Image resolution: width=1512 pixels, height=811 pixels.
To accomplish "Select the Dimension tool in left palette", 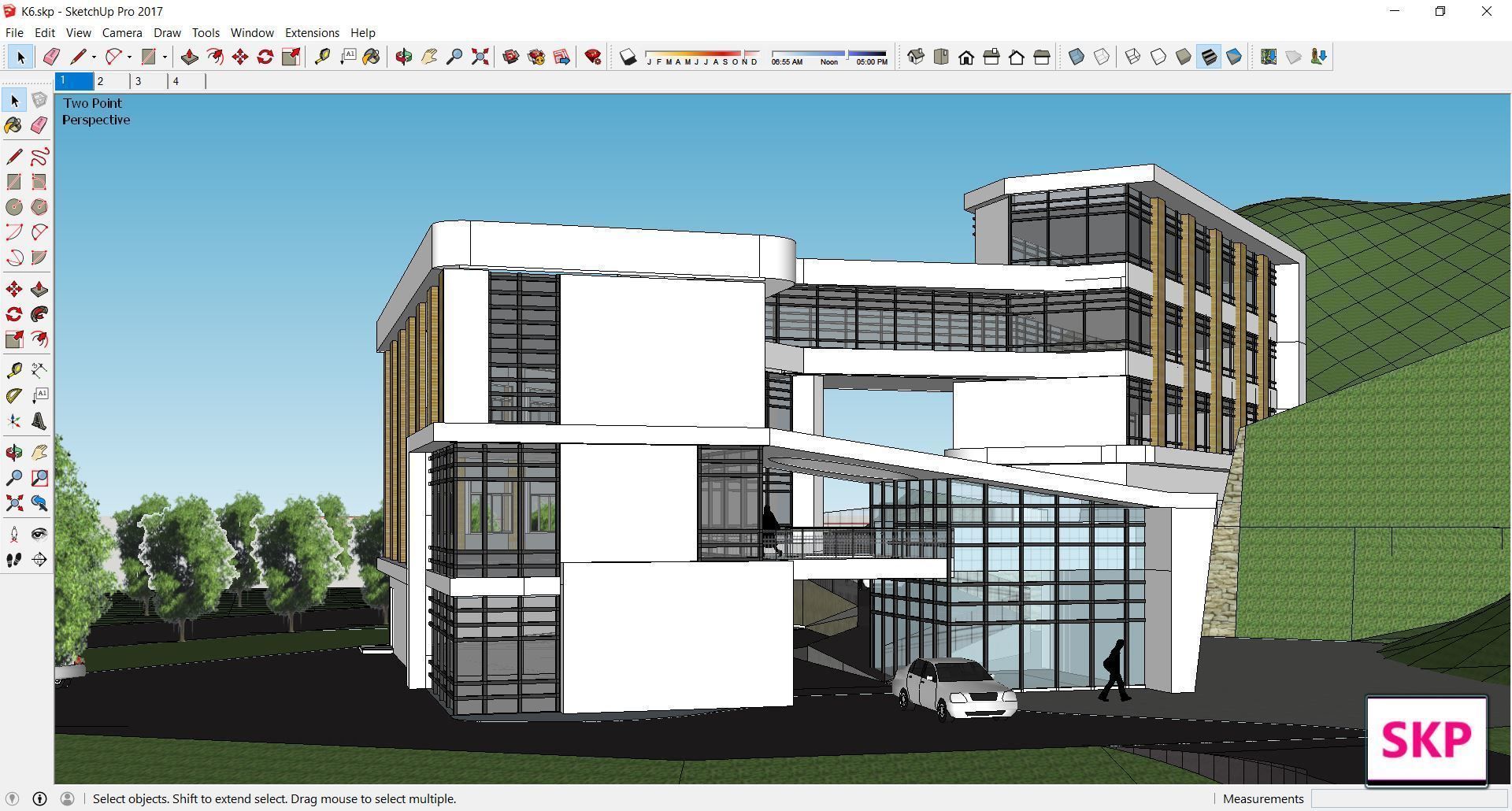I will click(x=39, y=371).
